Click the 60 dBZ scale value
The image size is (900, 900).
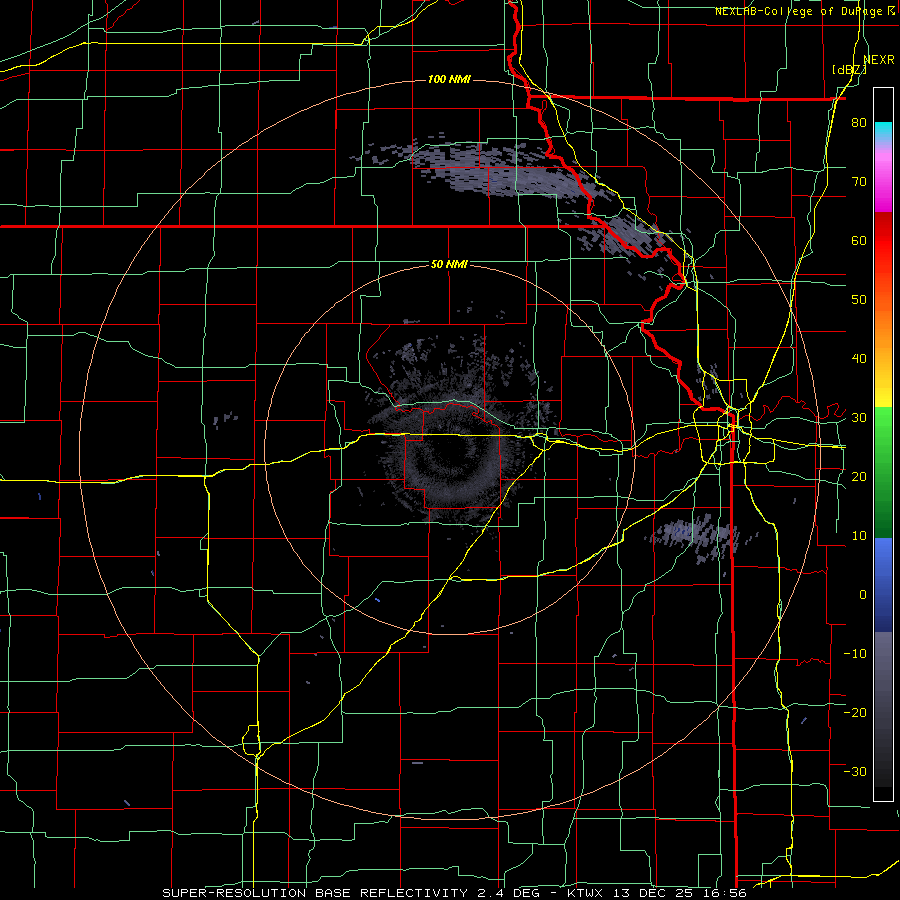coord(859,240)
